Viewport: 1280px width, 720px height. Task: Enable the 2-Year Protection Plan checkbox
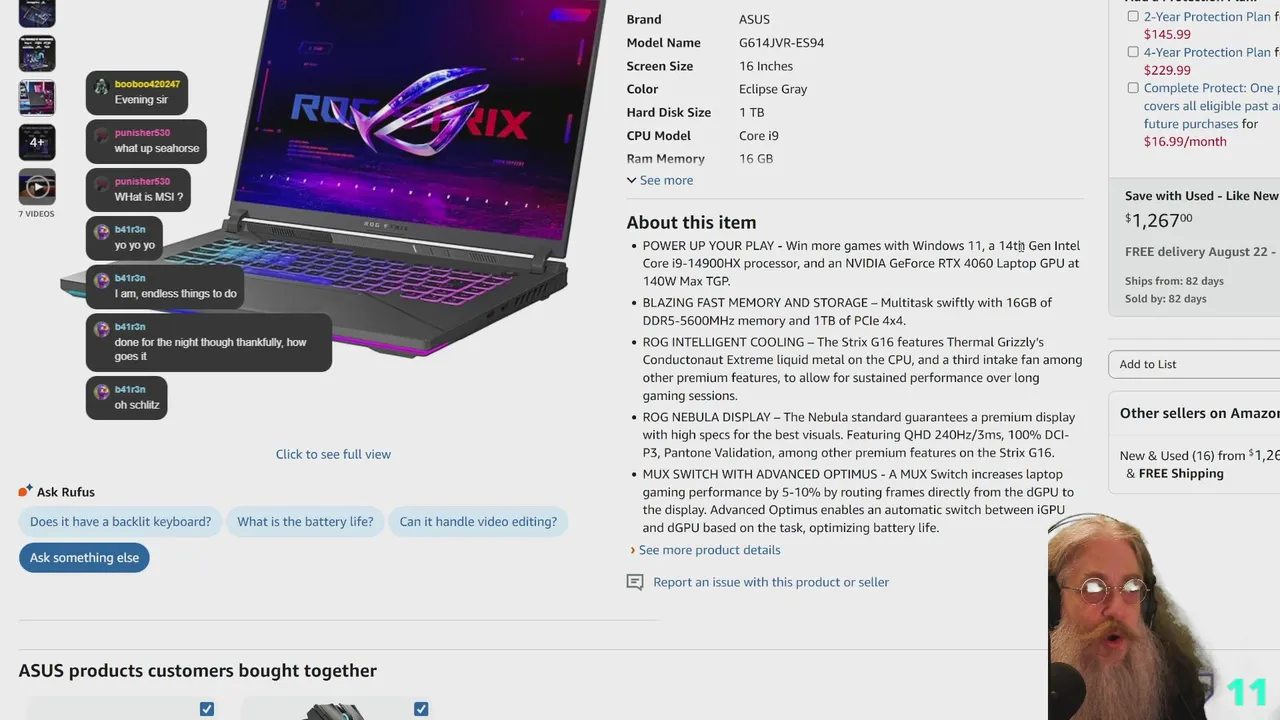(1133, 16)
